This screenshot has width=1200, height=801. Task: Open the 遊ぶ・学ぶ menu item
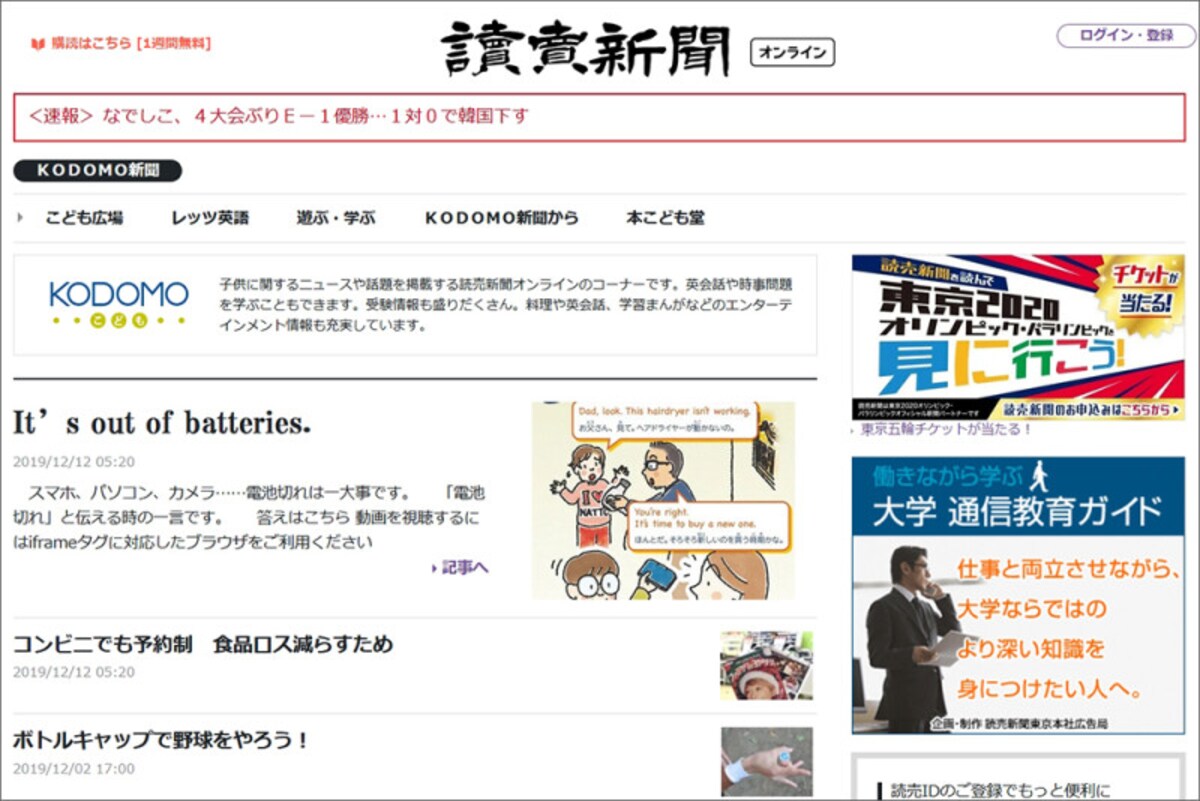click(x=336, y=217)
